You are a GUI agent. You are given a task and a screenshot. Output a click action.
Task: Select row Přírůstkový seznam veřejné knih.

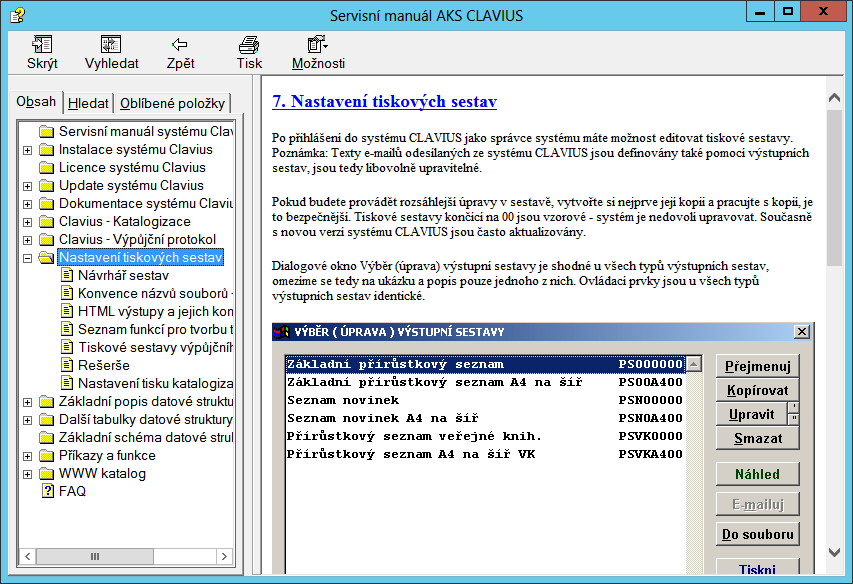485,436
